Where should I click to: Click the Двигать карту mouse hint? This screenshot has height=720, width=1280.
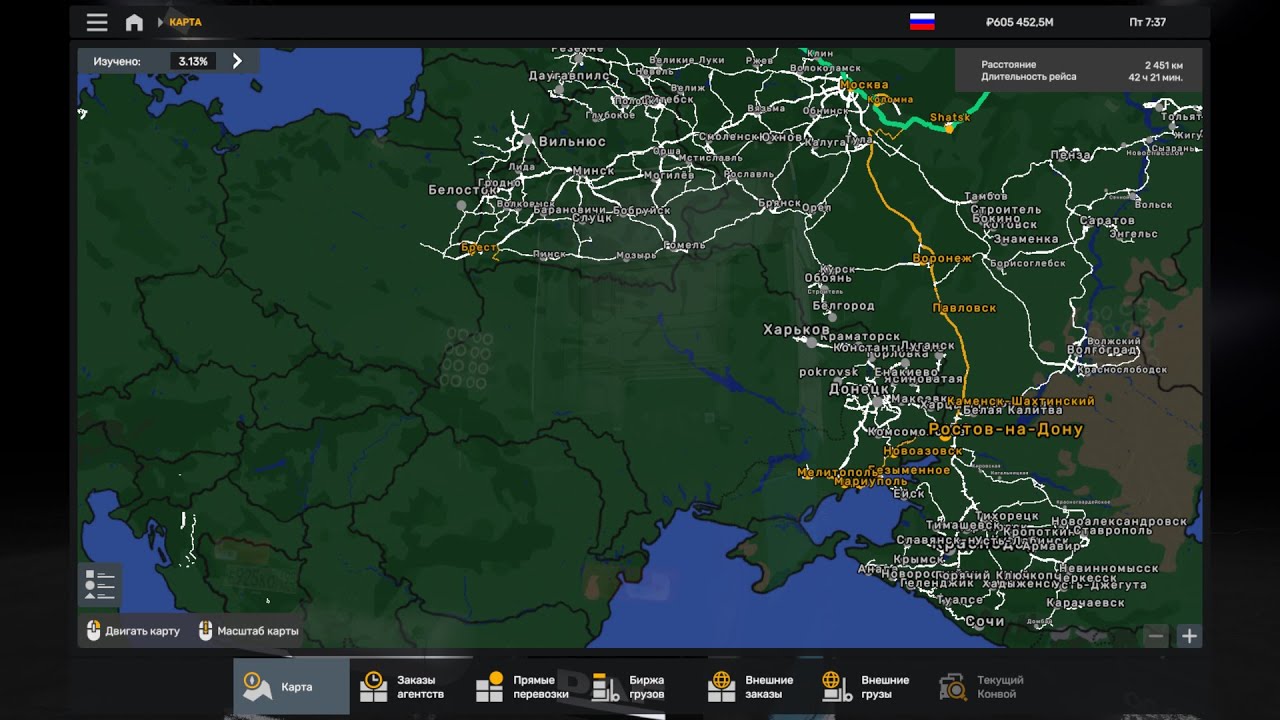tap(133, 631)
